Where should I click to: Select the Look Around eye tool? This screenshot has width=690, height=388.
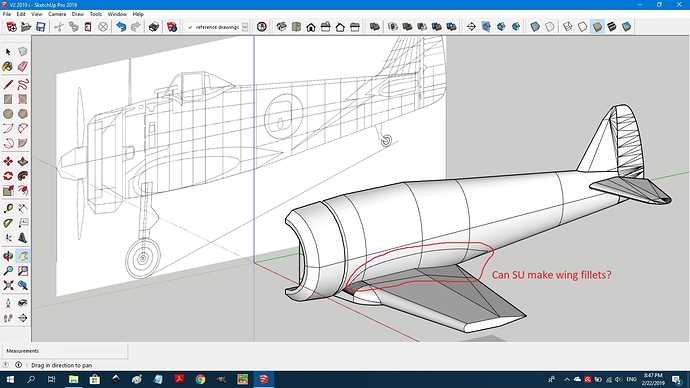22,303
